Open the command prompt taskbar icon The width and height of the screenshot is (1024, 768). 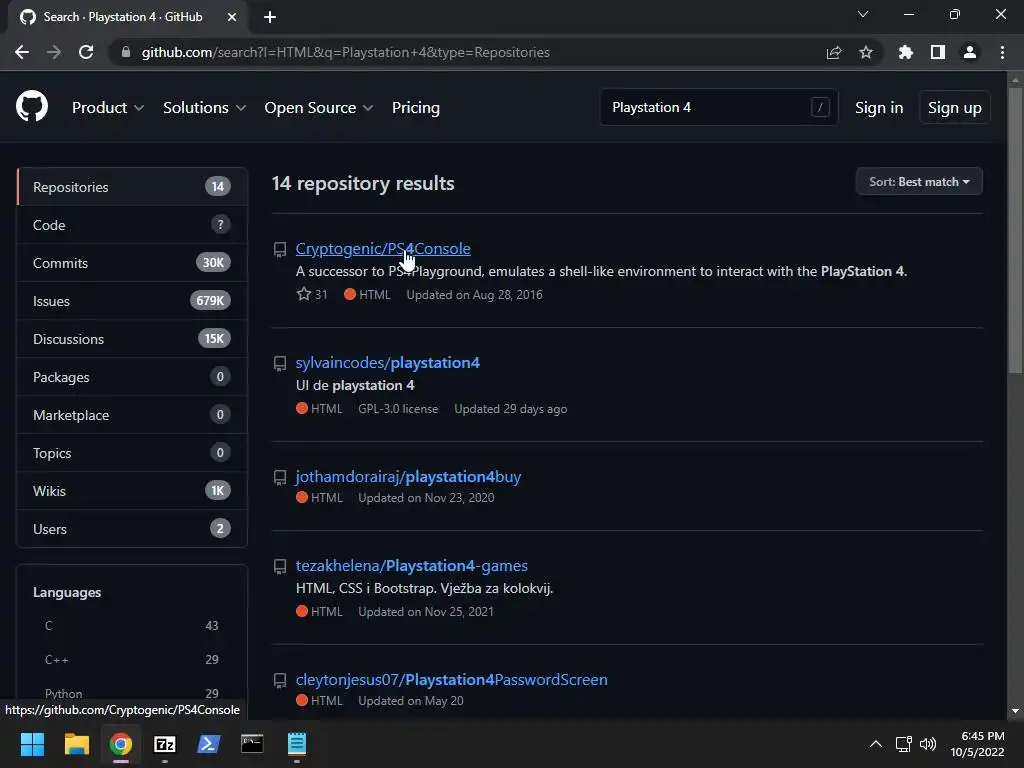coord(252,744)
